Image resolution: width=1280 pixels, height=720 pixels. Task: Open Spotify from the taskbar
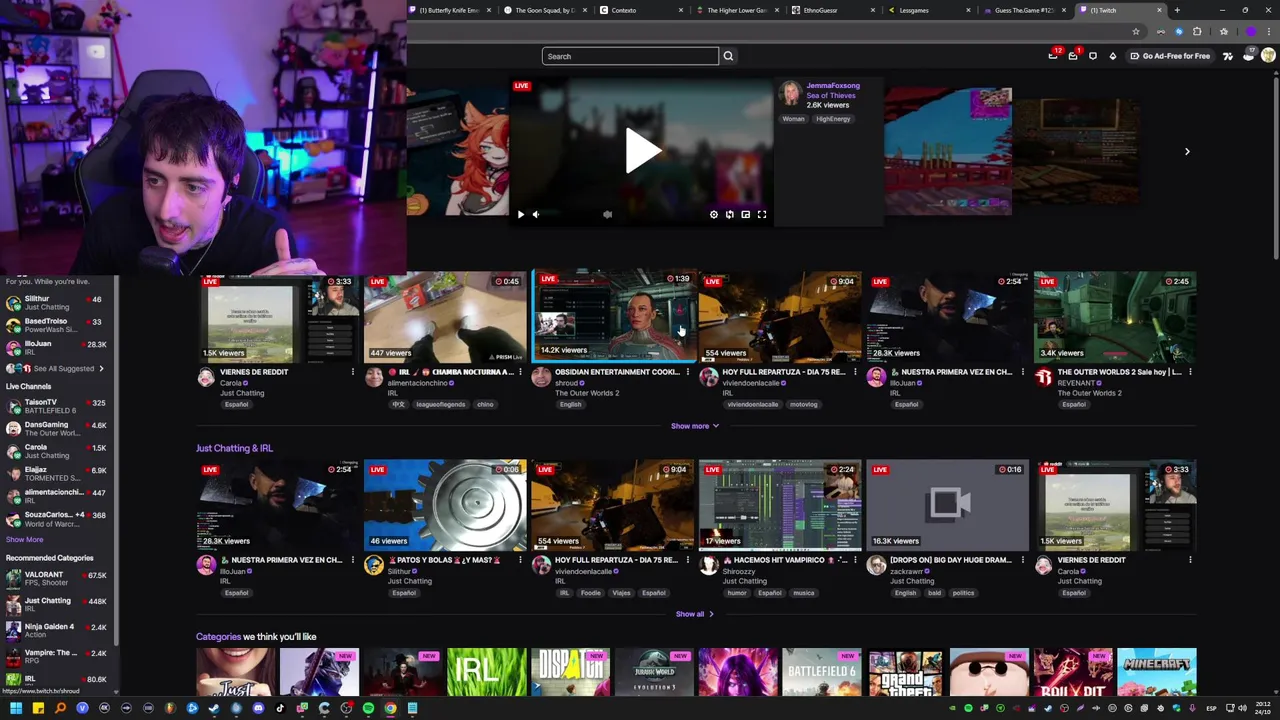368,708
